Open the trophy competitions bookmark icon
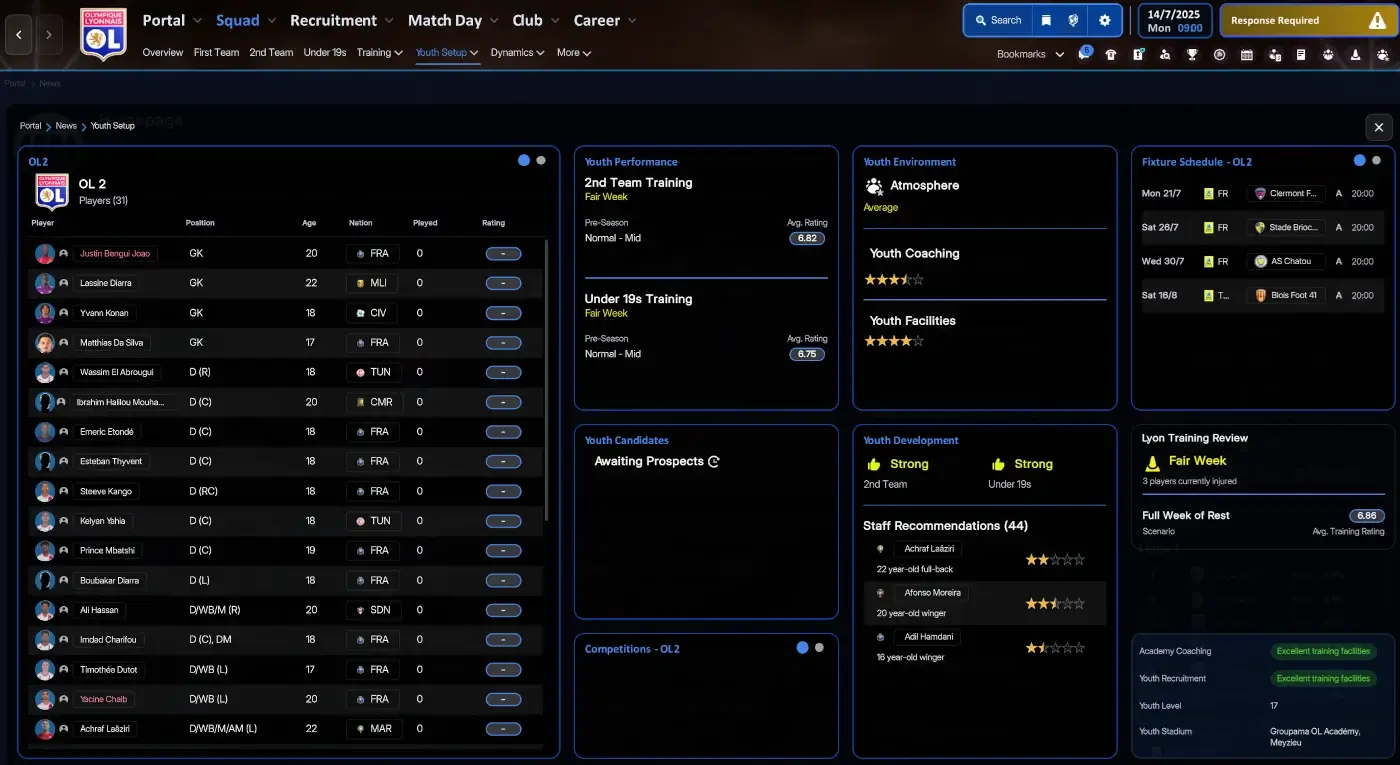The height and width of the screenshot is (765, 1400). coord(1192,54)
